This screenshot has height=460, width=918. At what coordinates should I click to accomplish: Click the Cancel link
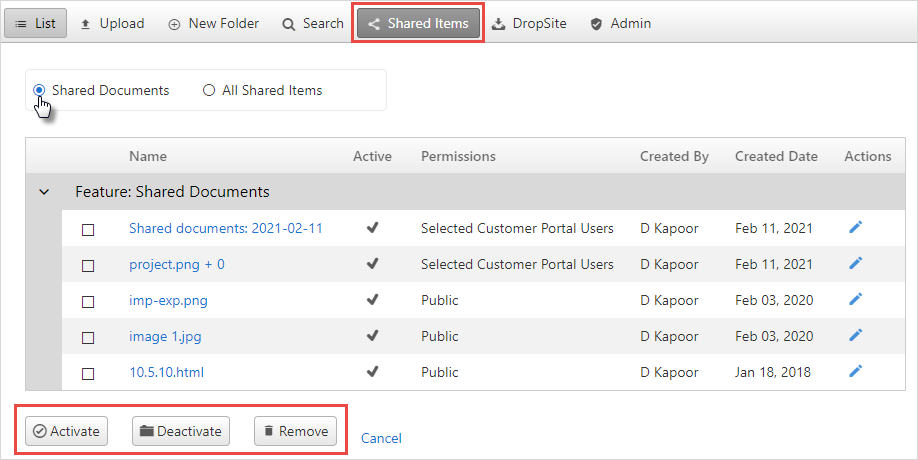381,438
